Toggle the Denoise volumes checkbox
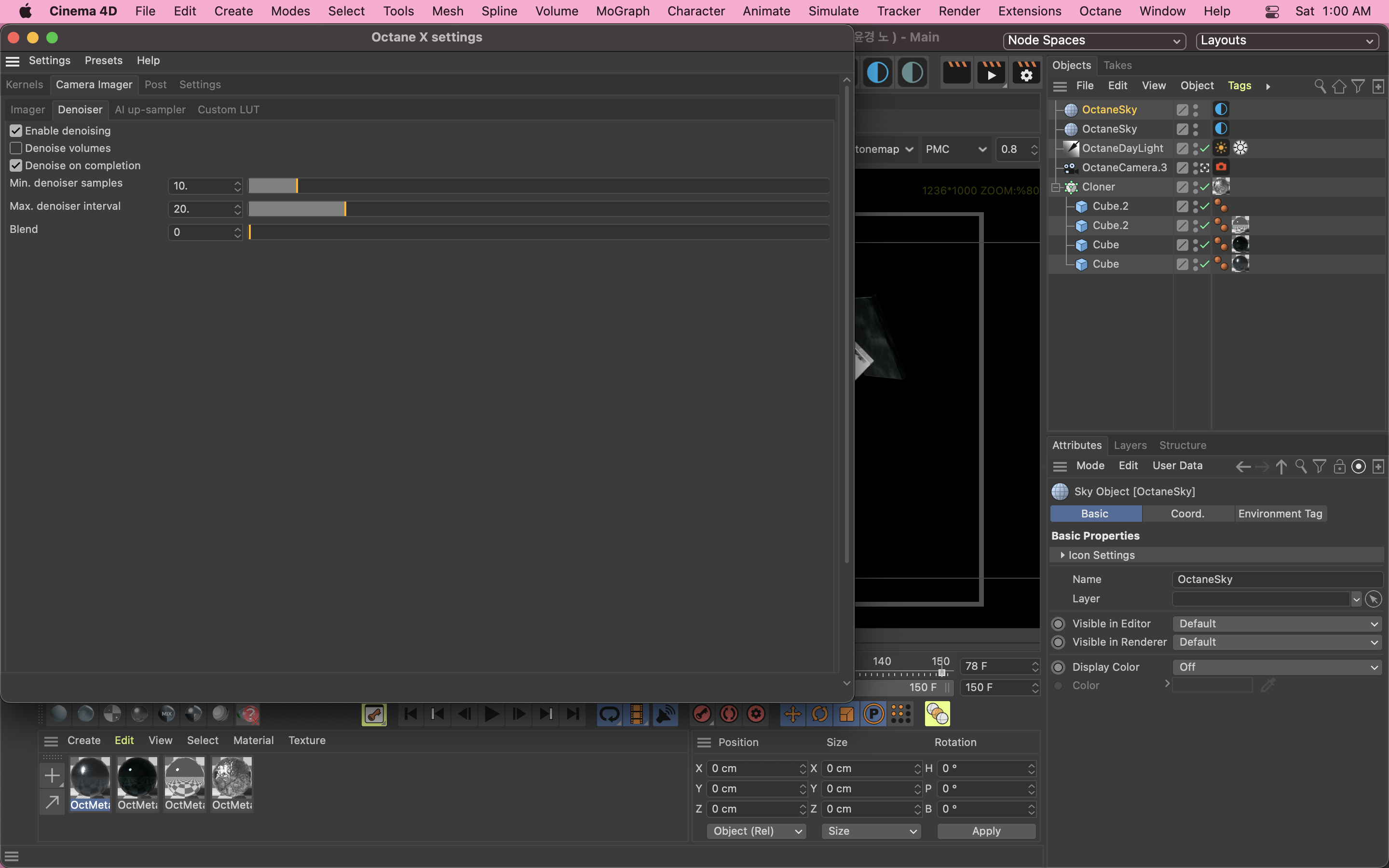 16,148
